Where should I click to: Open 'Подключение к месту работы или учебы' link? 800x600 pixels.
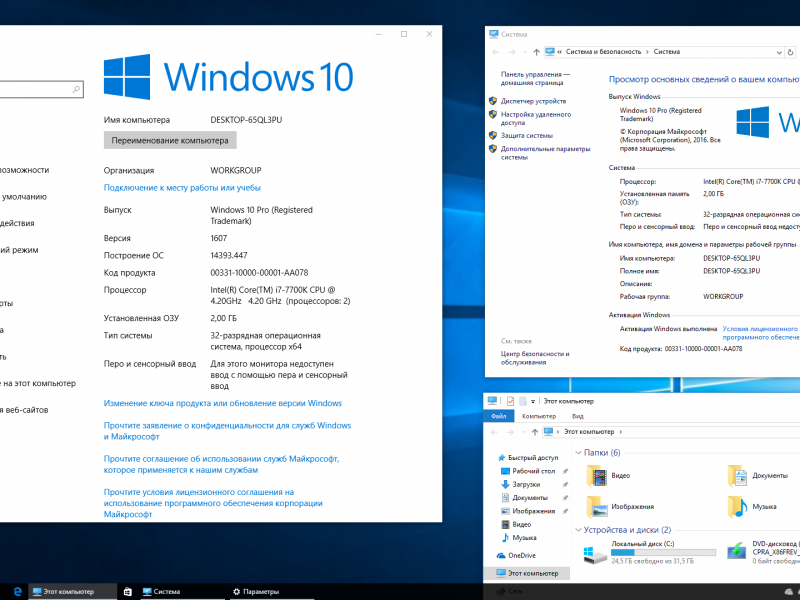182,188
